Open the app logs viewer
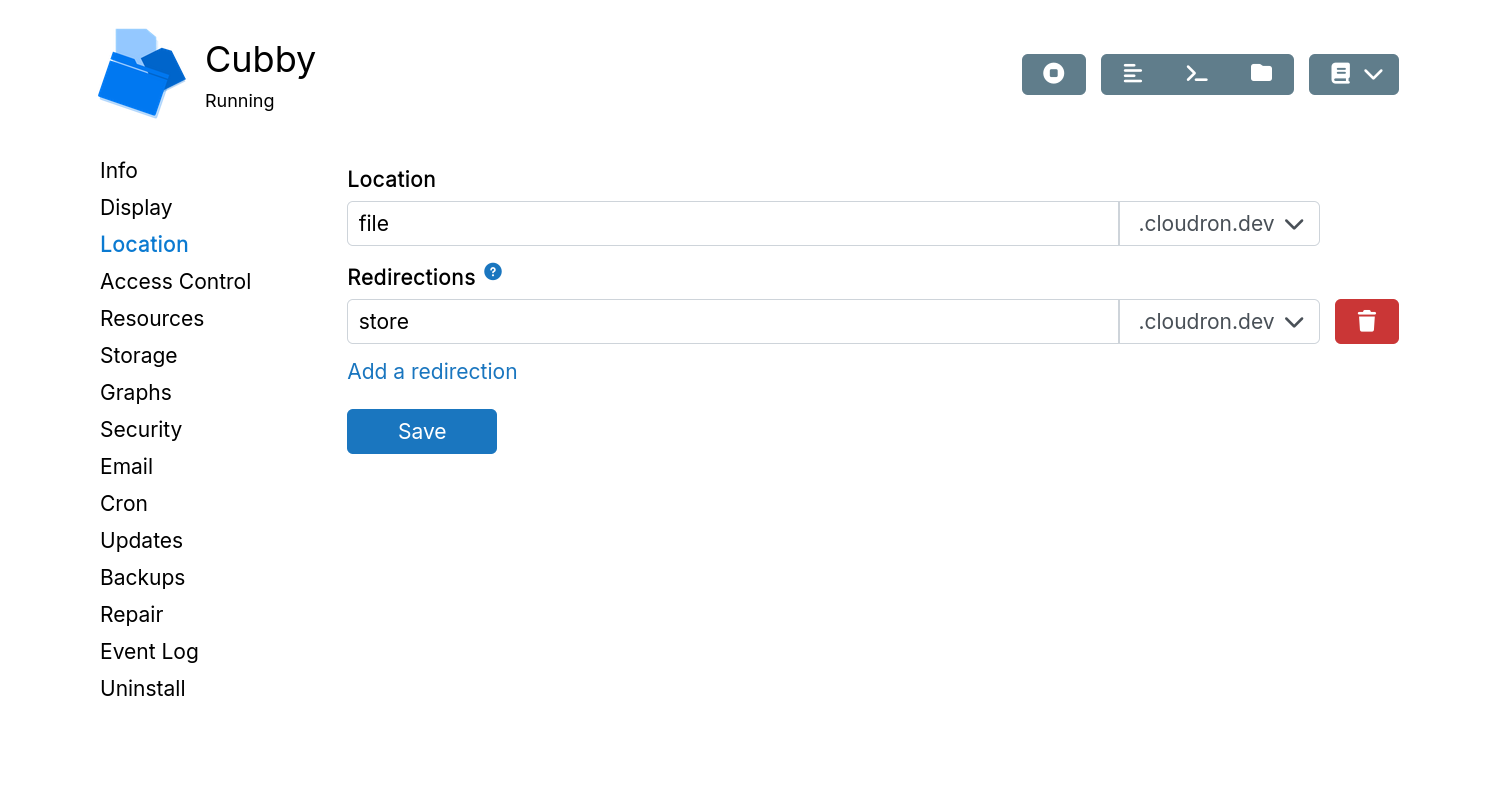The image size is (1491, 812). pyautogui.click(x=1132, y=74)
